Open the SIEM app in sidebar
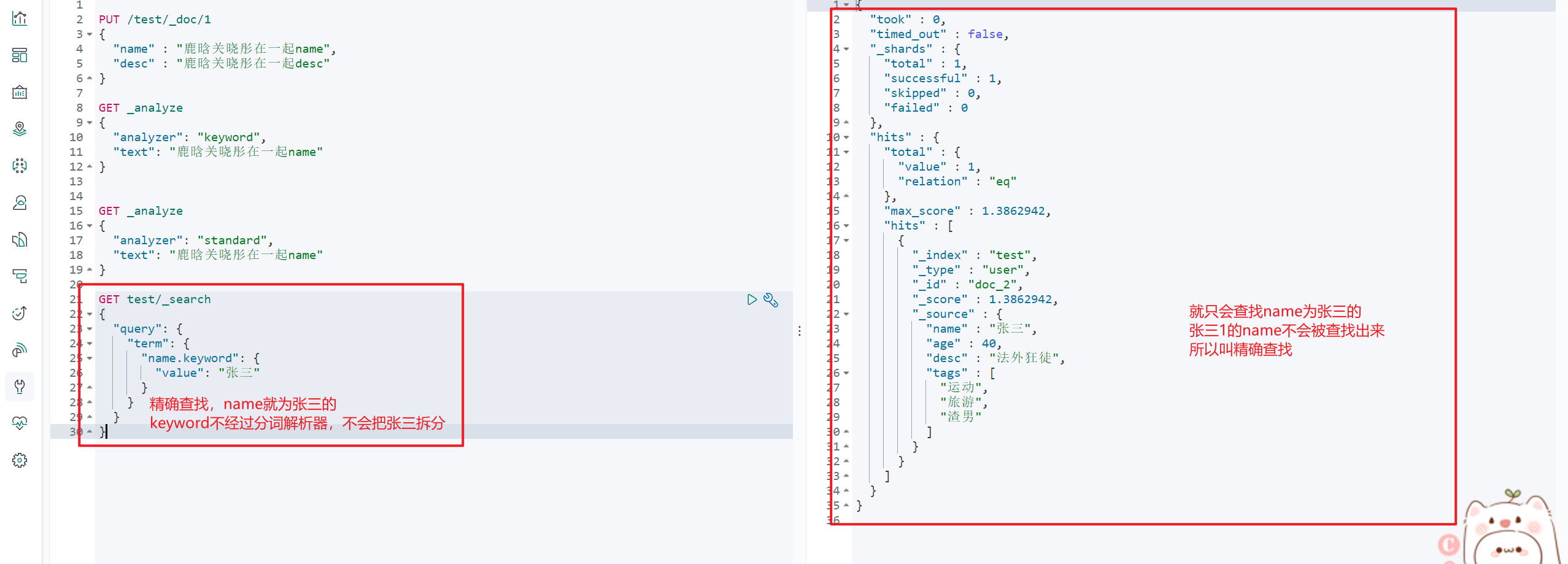Image resolution: width=1568 pixels, height=564 pixels. 20,350
